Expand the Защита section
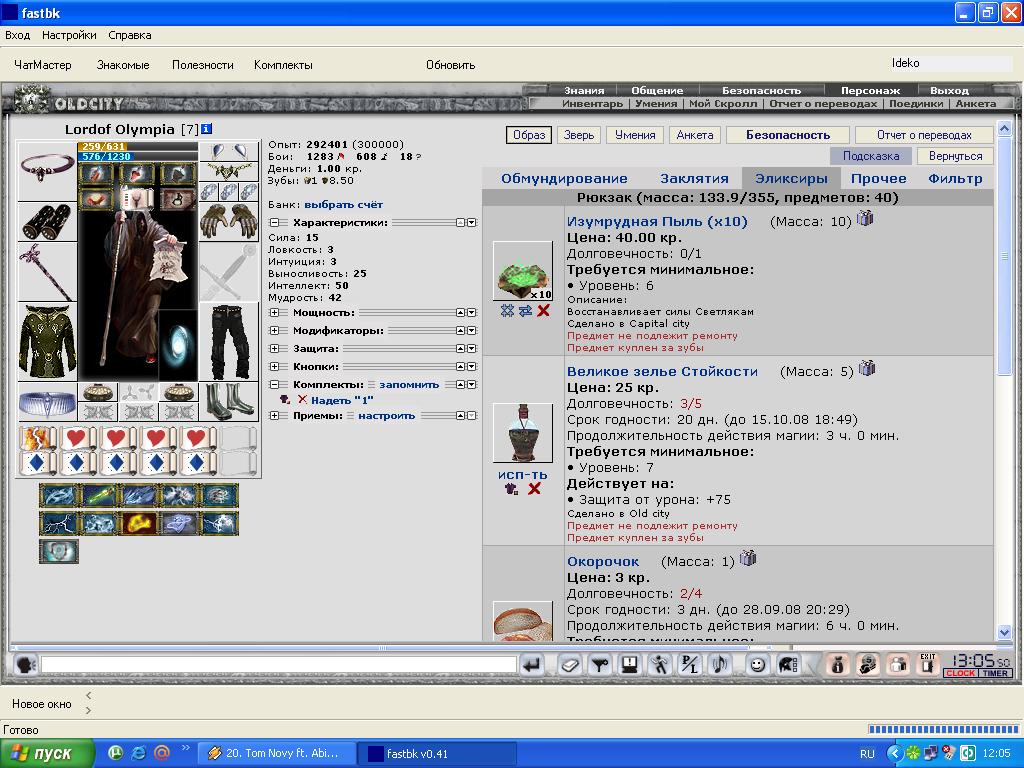The height and width of the screenshot is (768, 1024). tap(274, 349)
